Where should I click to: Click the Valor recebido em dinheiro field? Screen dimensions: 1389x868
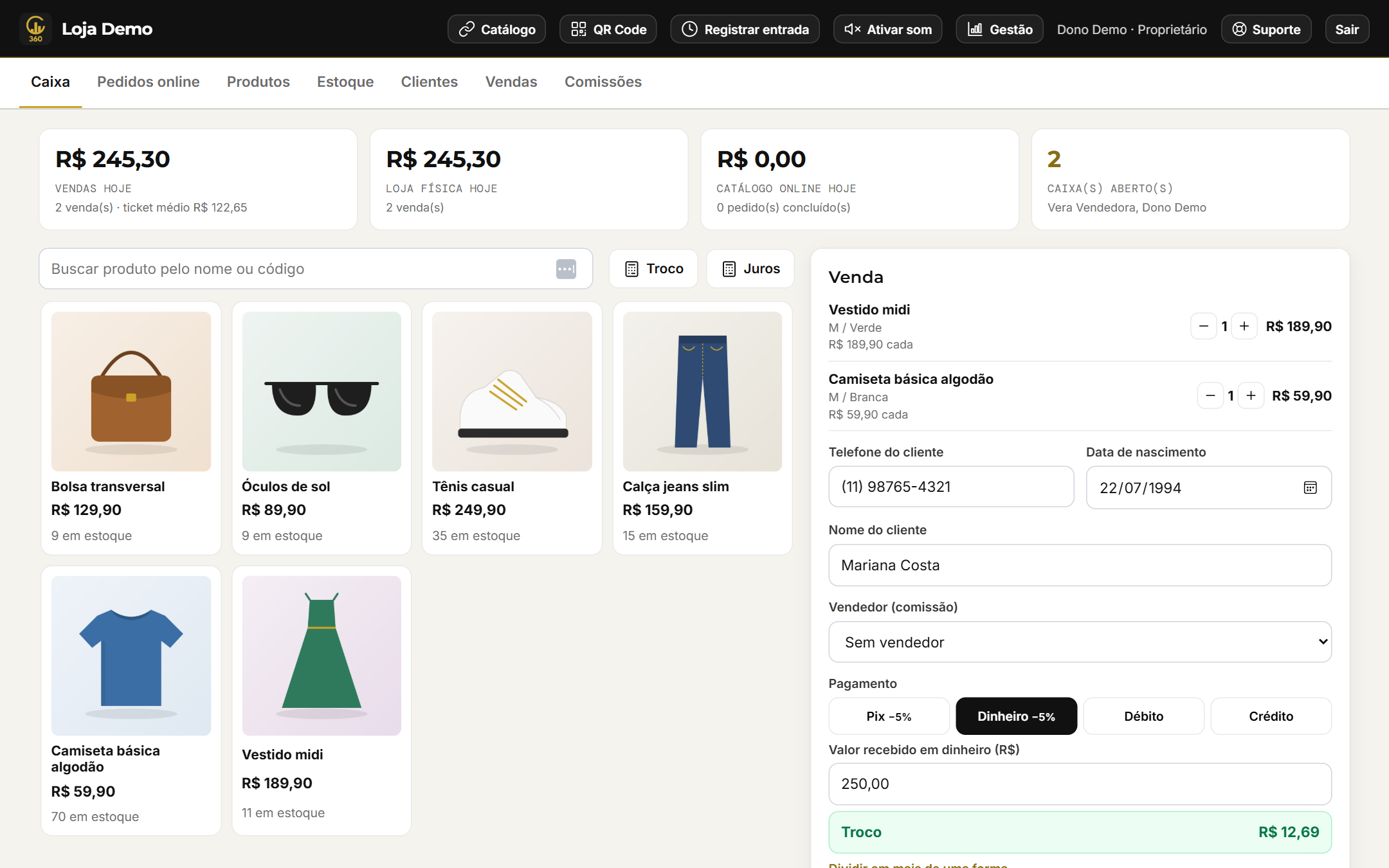click(1080, 784)
